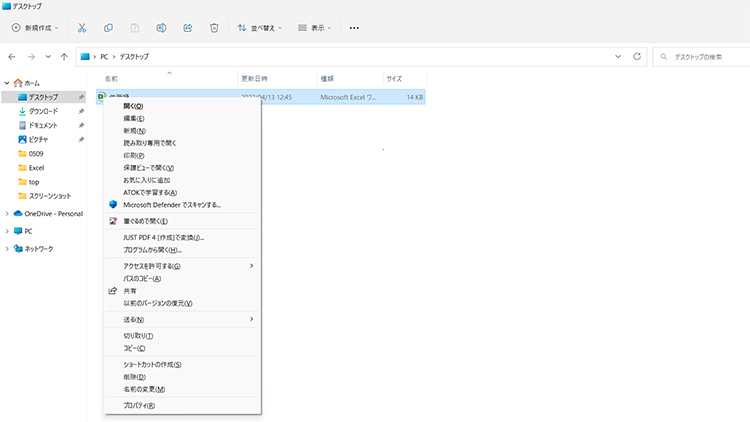Screen dimensions: 750x422
Task: Click the デスクトップの検索 search box
Action: click(x=701, y=57)
